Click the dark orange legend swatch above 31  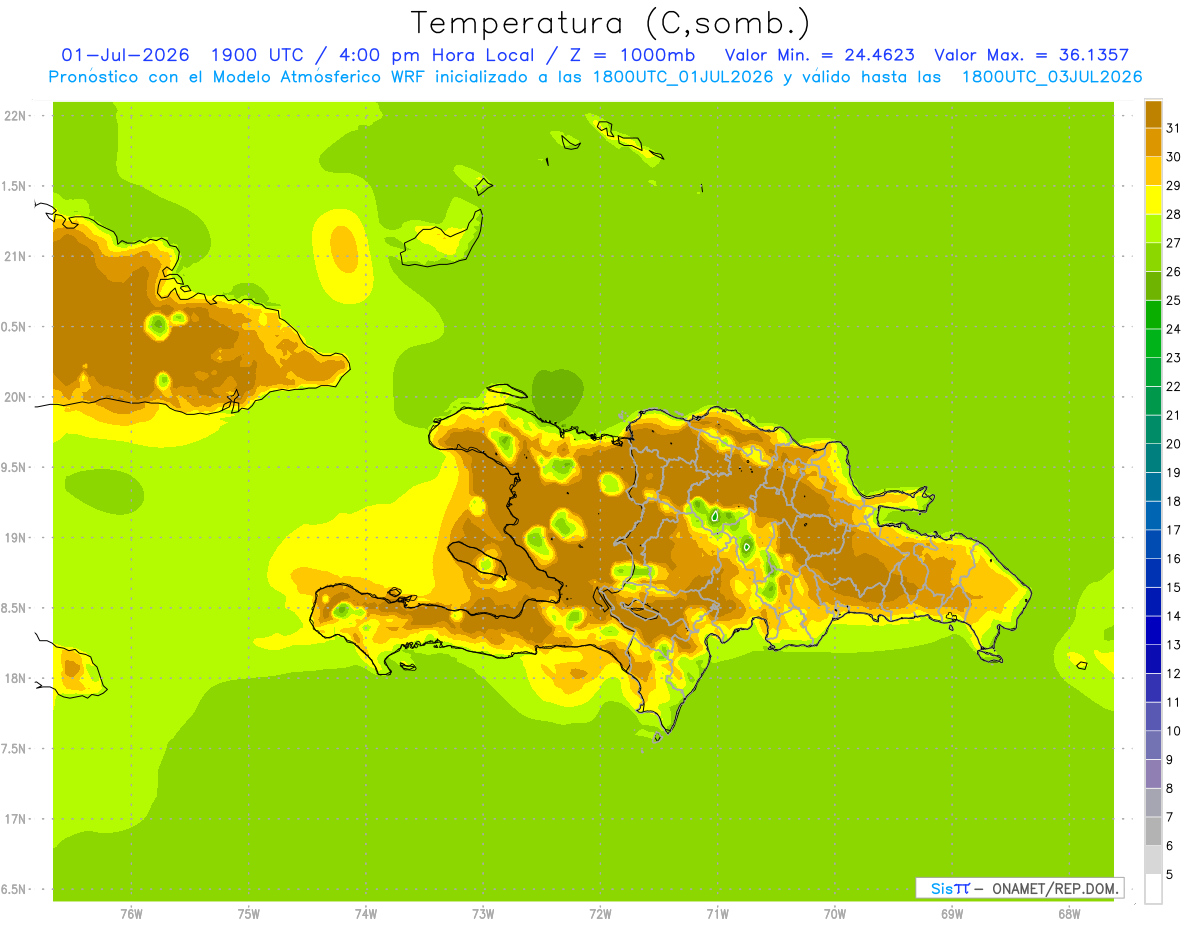click(1153, 114)
